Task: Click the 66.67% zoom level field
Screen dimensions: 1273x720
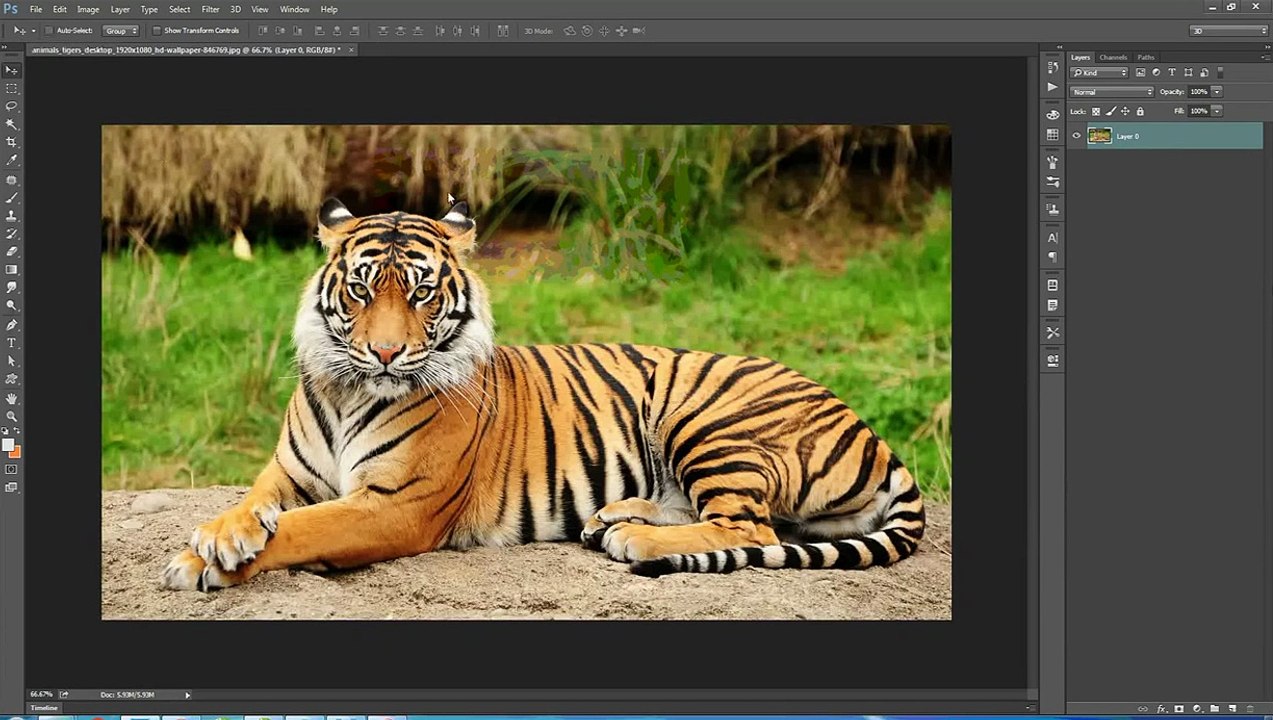Action: [41, 694]
